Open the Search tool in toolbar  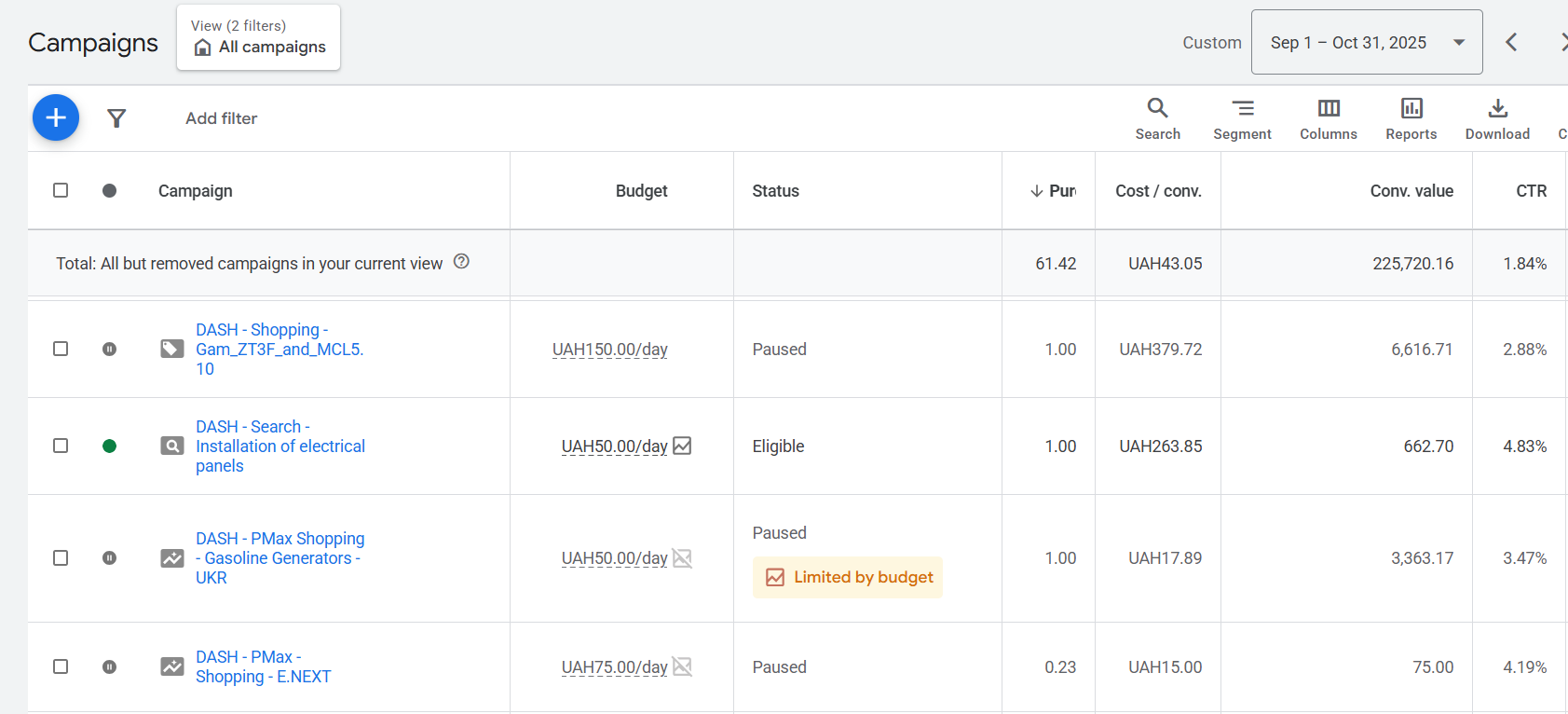pos(1157,118)
